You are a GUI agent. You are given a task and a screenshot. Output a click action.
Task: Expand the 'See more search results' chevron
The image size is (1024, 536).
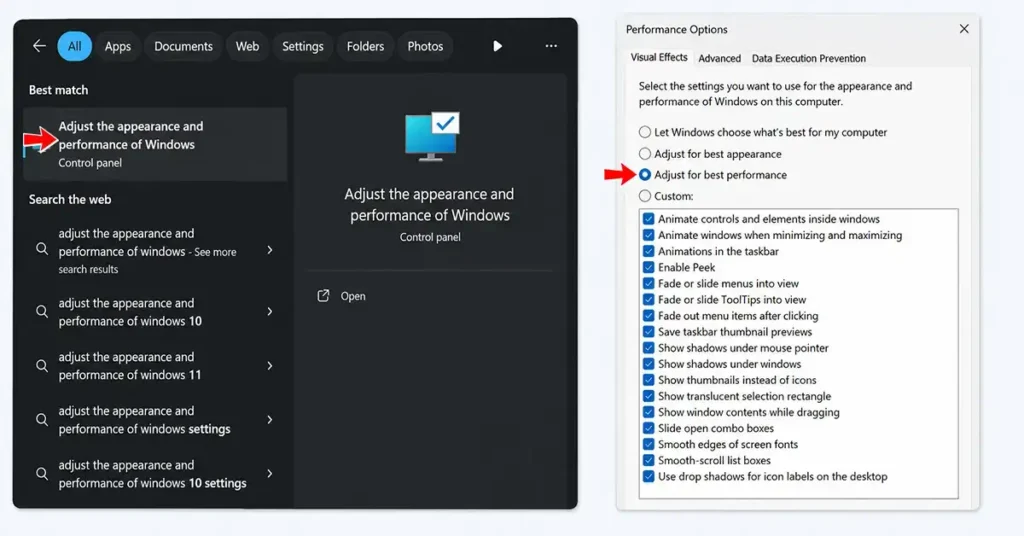(x=270, y=250)
